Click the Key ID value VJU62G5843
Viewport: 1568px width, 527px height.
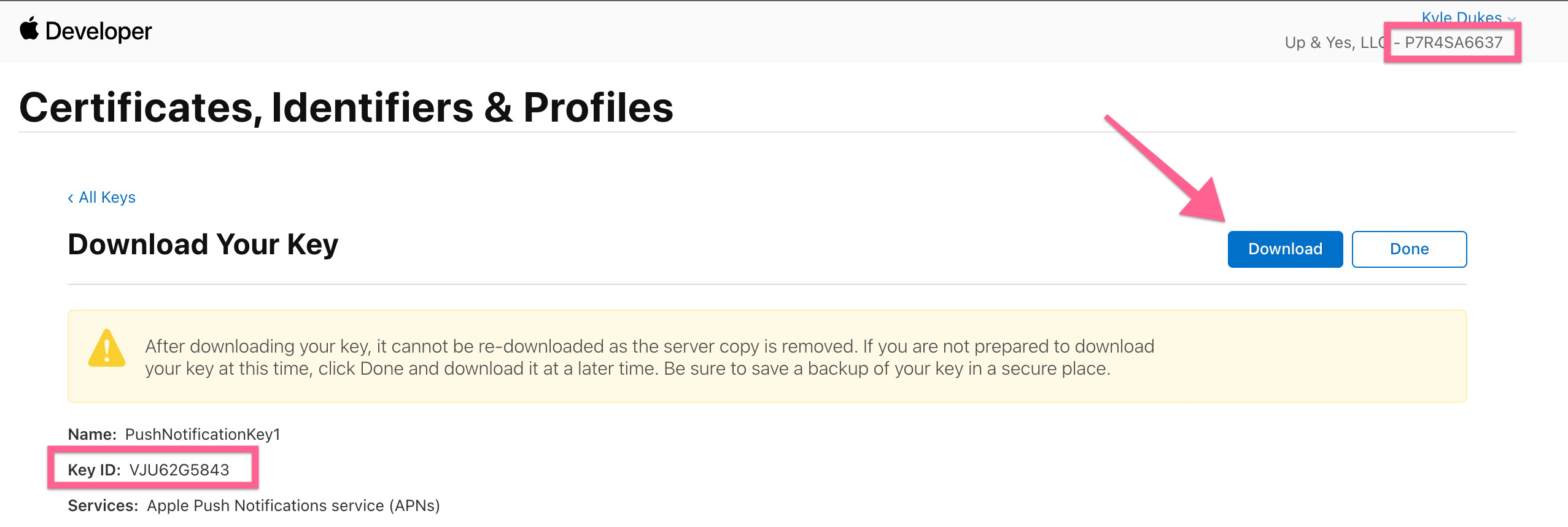[x=179, y=470]
